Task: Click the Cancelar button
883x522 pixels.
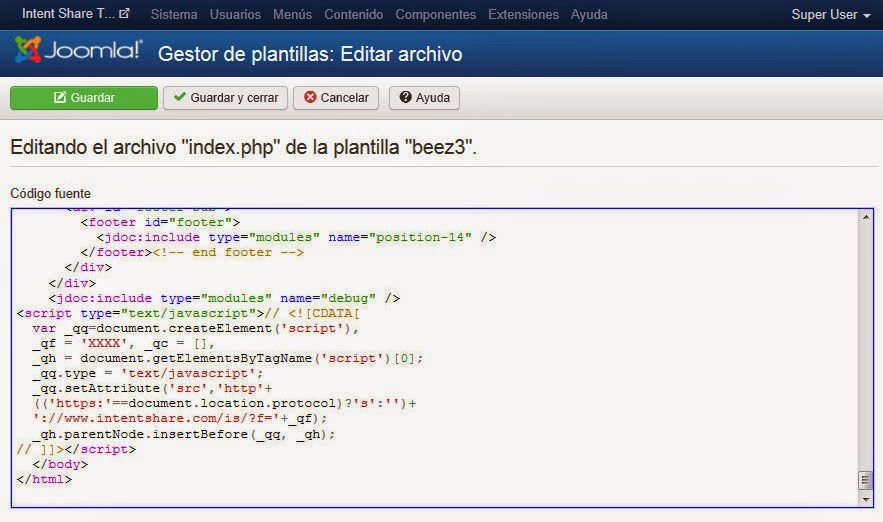Action: coord(336,97)
